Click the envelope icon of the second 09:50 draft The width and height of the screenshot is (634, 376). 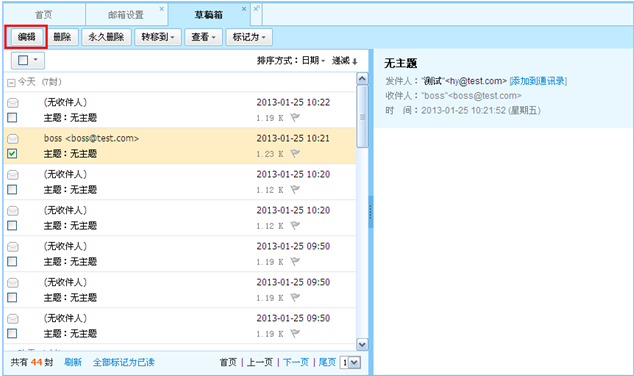click(x=13, y=283)
